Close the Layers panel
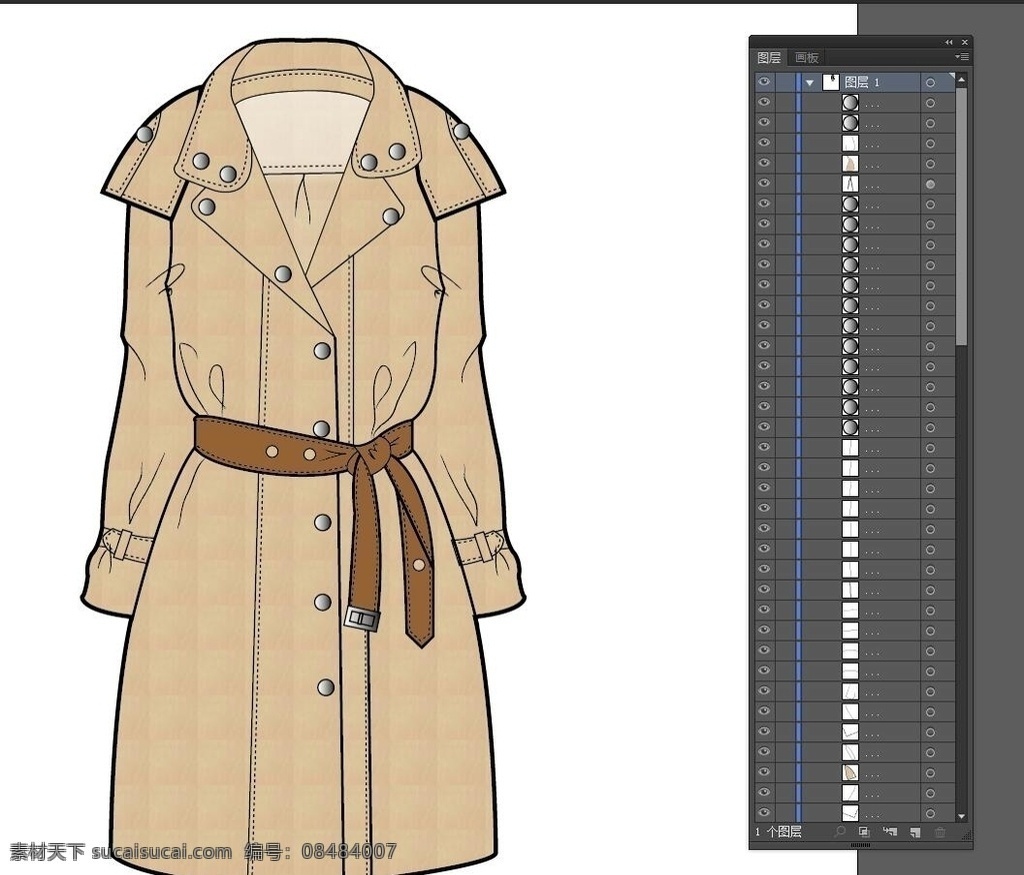This screenshot has height=875, width=1024. [965, 42]
